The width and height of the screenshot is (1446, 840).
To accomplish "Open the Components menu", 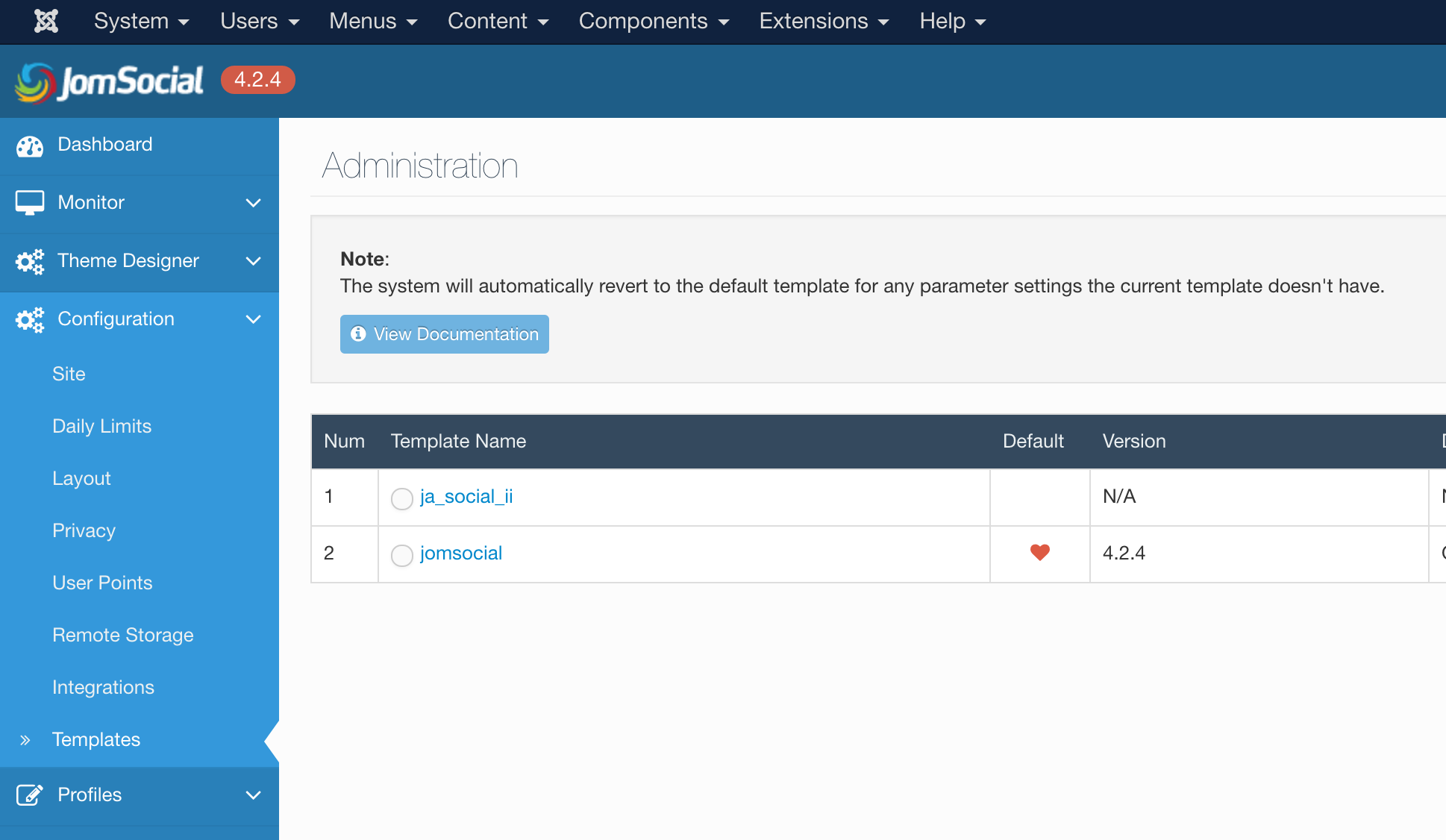I will [654, 21].
